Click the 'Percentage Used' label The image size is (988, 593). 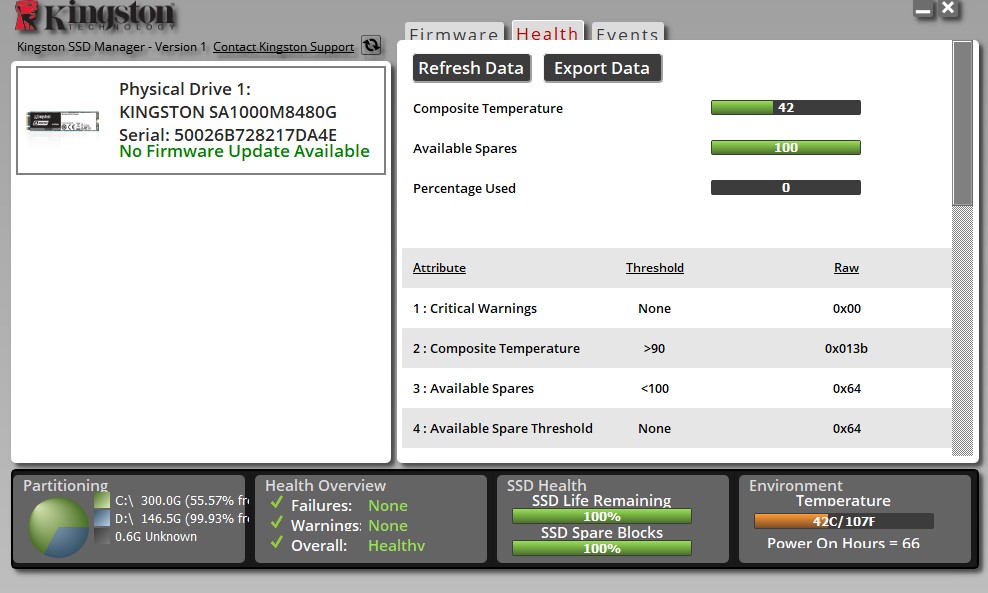coord(464,188)
